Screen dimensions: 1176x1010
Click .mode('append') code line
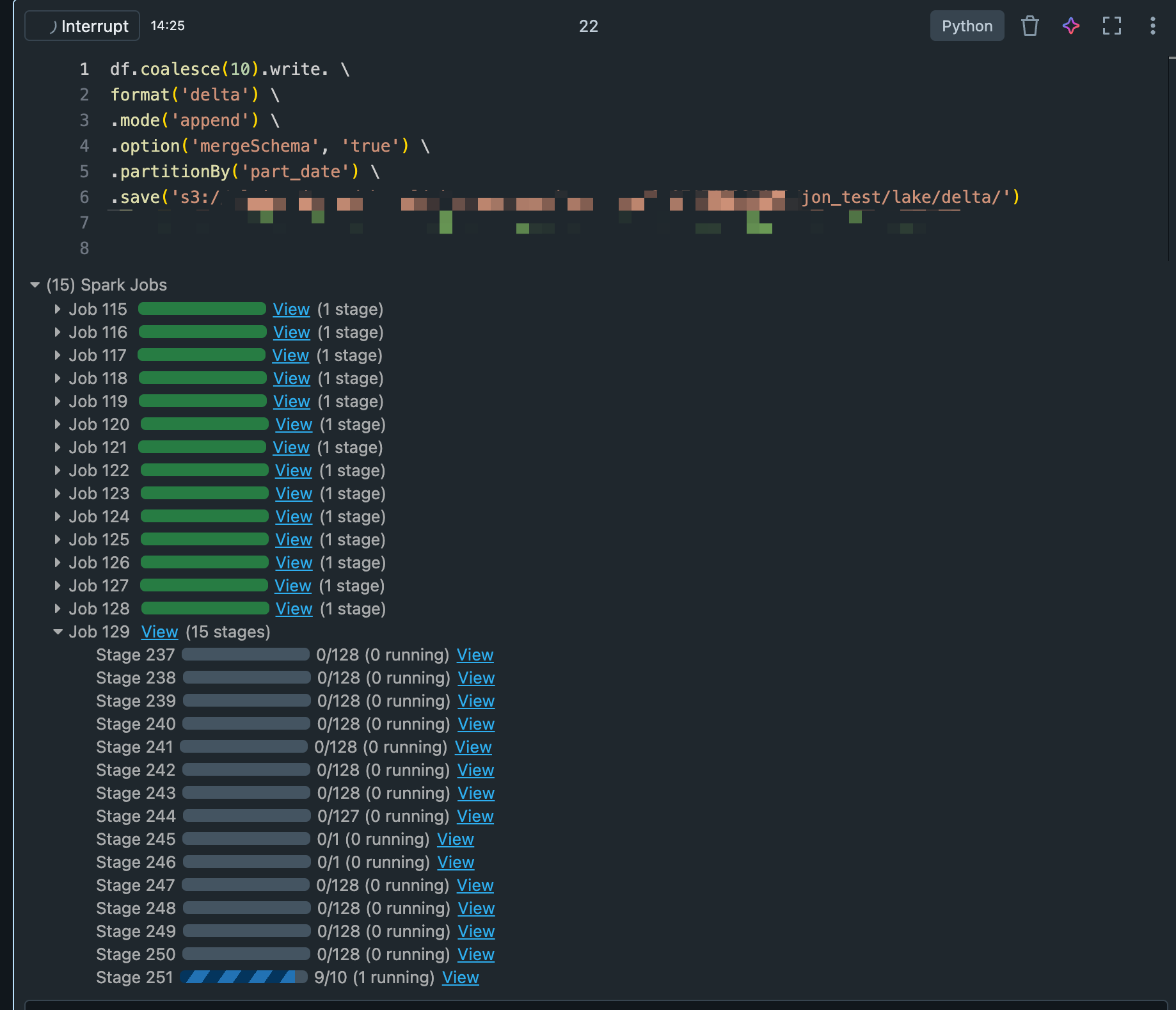(x=195, y=120)
